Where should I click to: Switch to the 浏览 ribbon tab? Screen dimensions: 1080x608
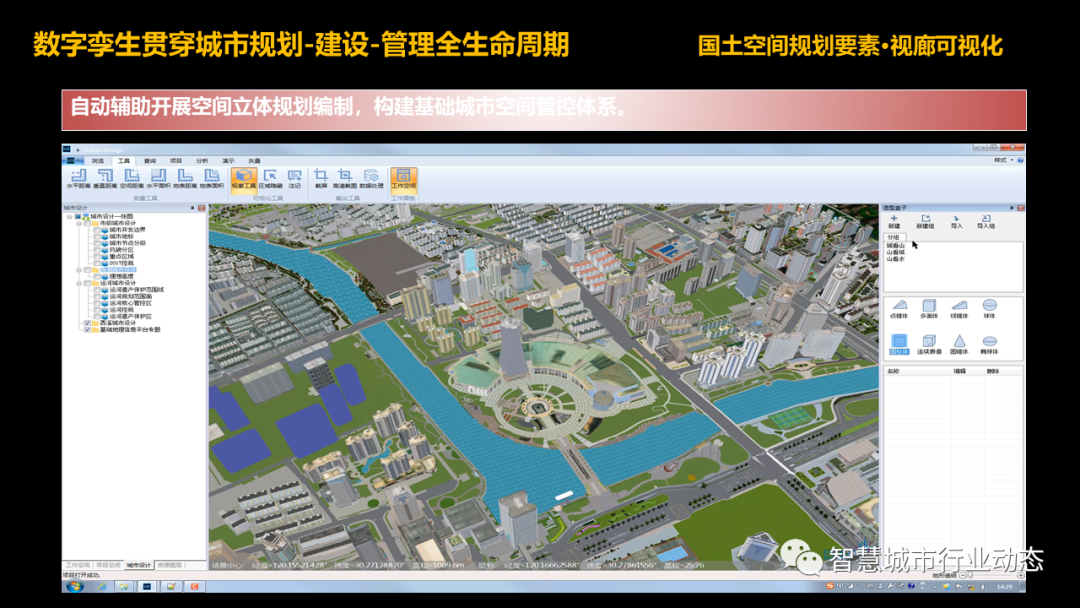click(x=98, y=160)
